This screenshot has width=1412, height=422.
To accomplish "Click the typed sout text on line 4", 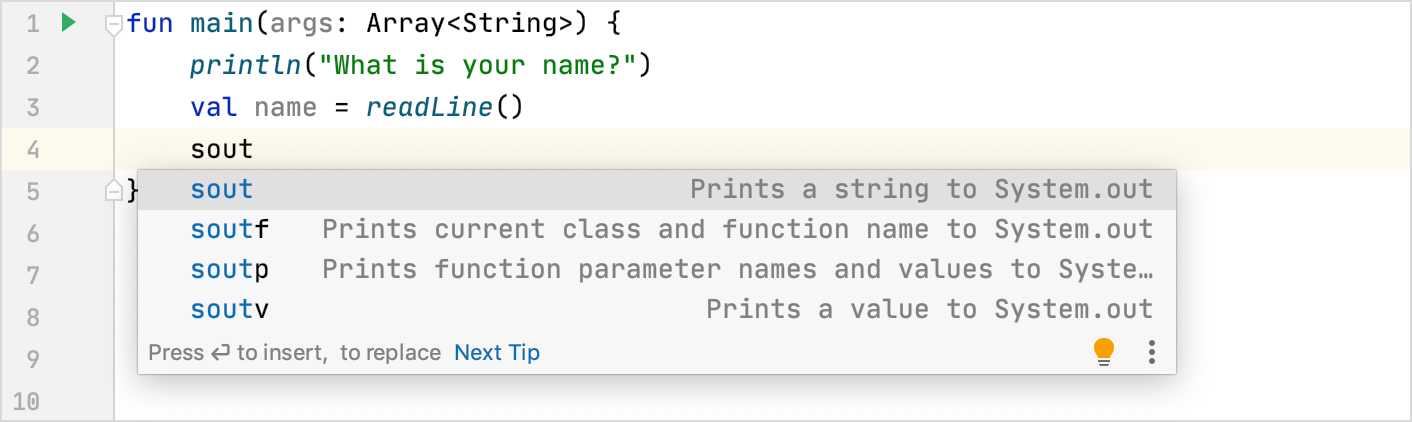I will tap(222, 150).
